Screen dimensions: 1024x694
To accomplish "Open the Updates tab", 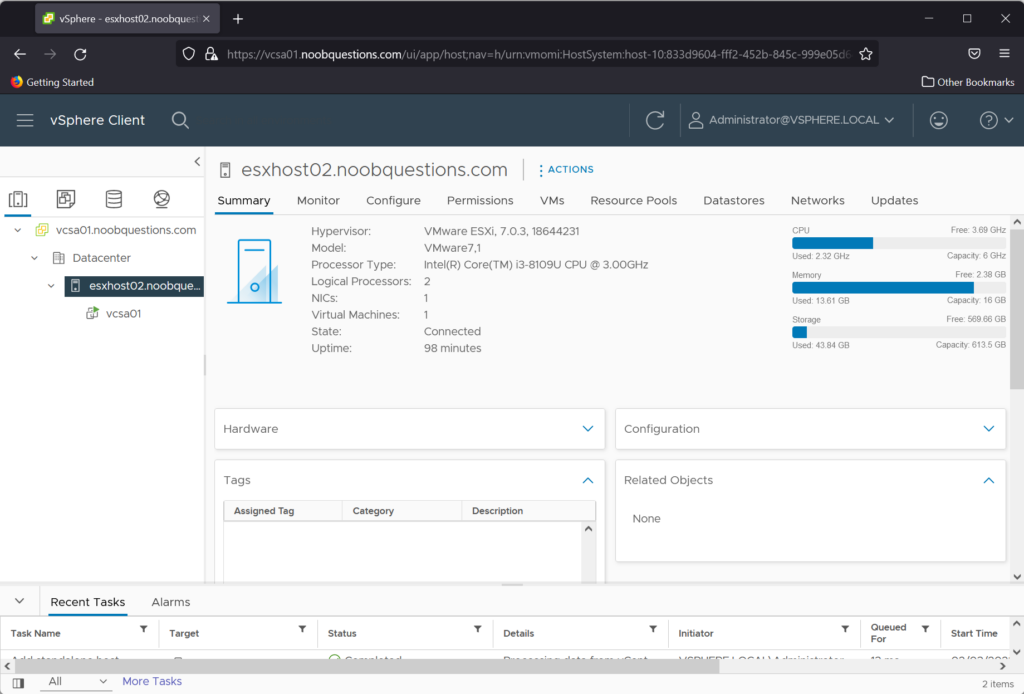I will pyautogui.click(x=894, y=200).
